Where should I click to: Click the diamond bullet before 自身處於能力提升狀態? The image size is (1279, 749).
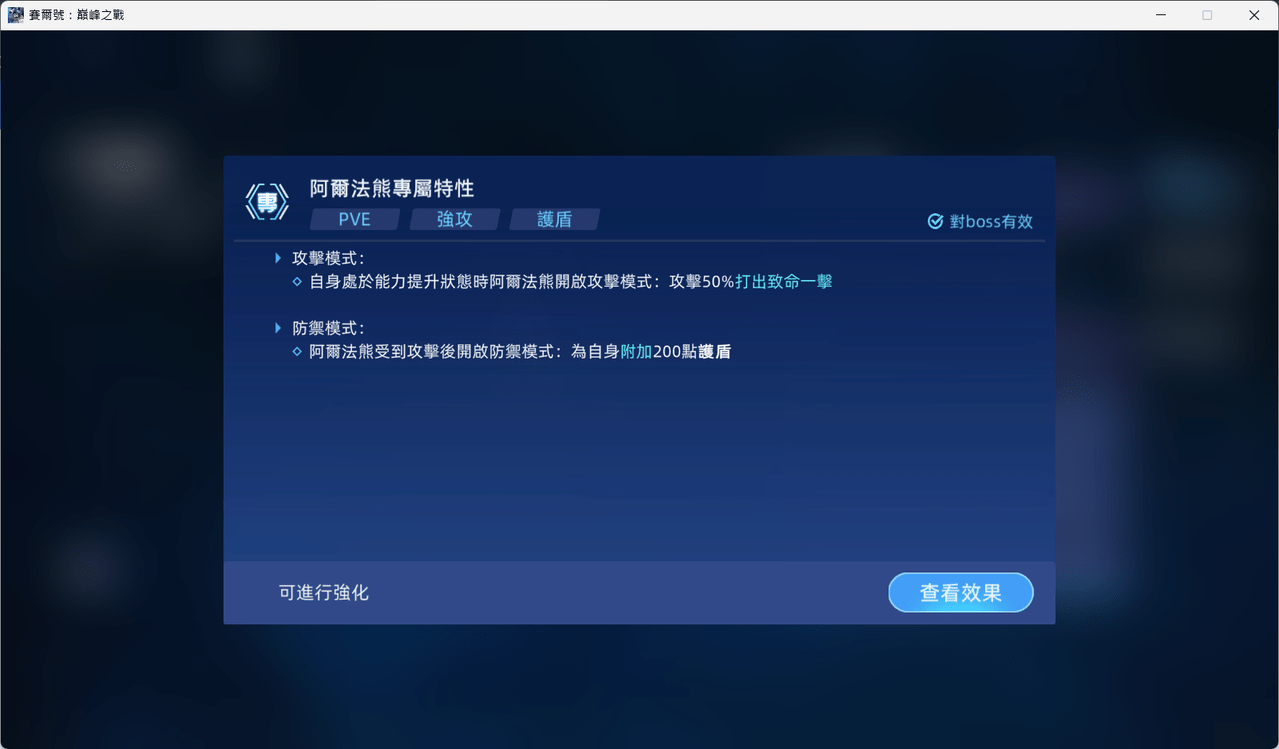coord(297,282)
